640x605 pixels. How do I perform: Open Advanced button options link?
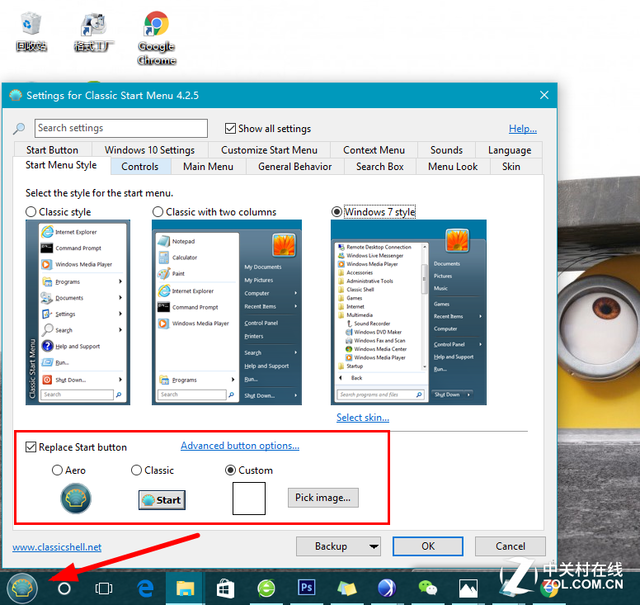tap(240, 446)
